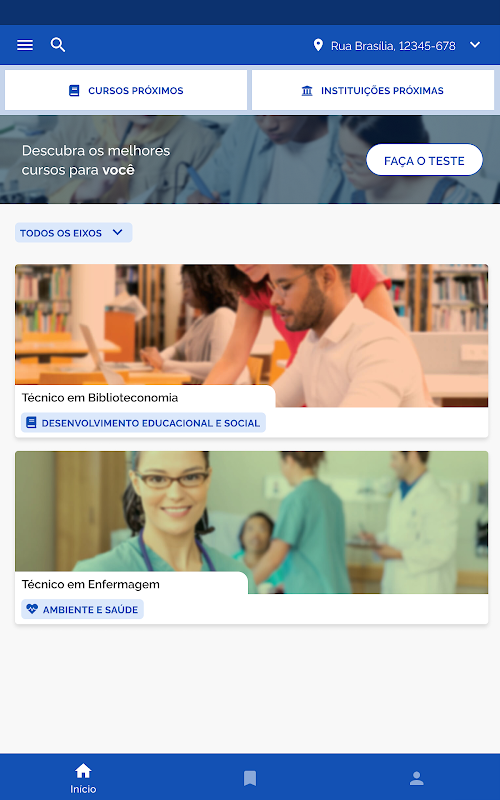
Task: Open the bookmarks tab icon
Action: [249, 778]
